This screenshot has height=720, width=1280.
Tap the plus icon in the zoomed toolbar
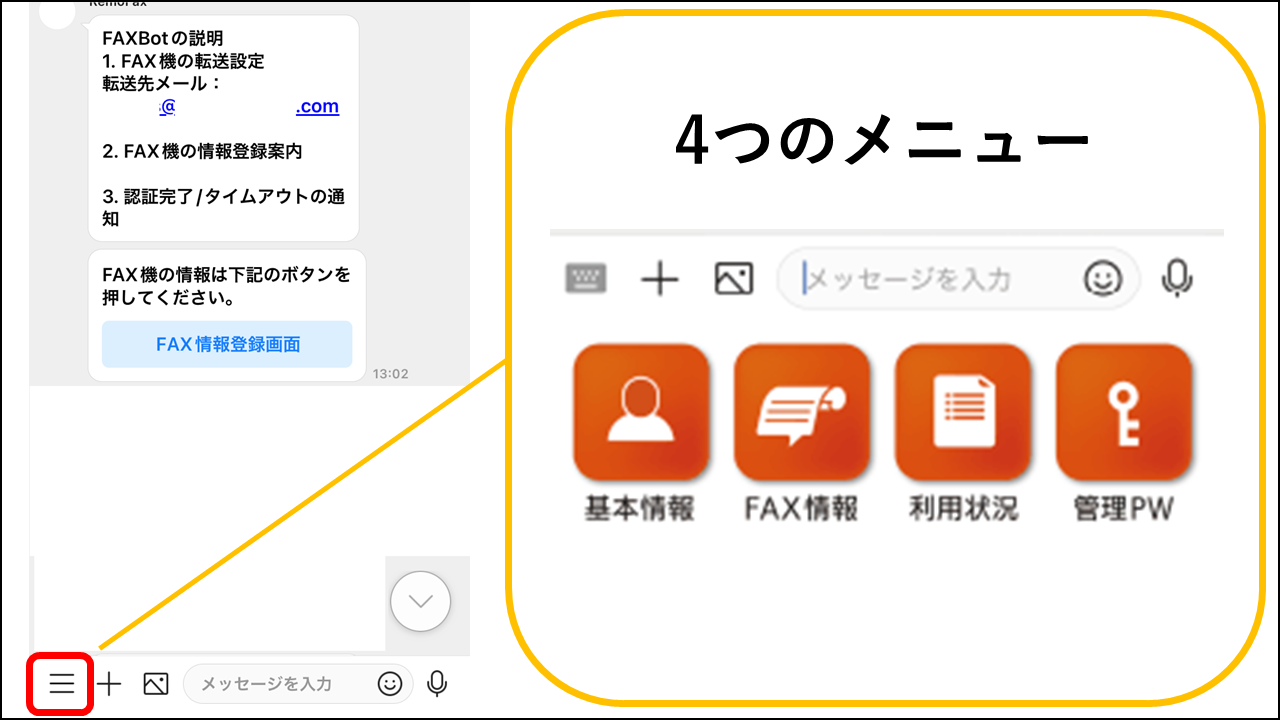tap(659, 279)
